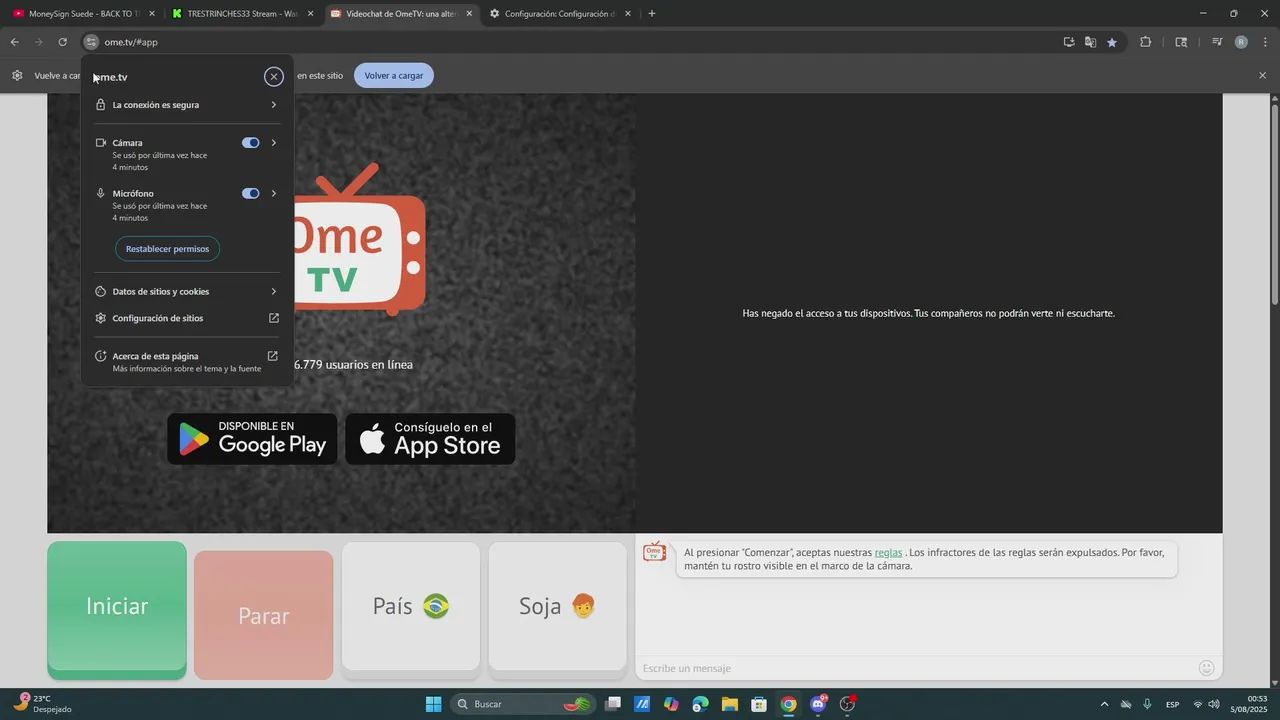Screen dimensions: 1280x720
Task: Open OBS Studio from the taskbar
Action: [x=848, y=704]
